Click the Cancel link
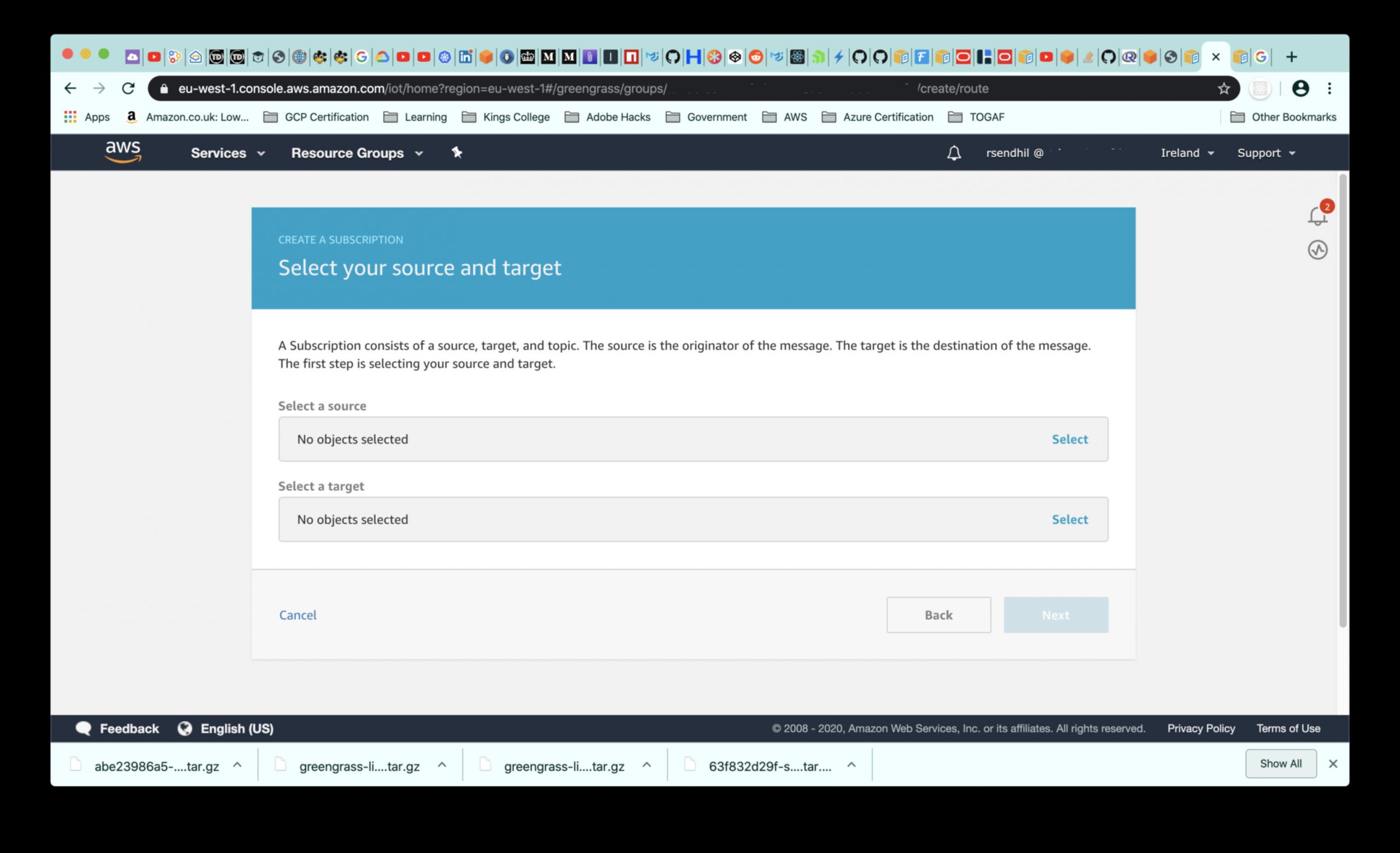Image resolution: width=1400 pixels, height=853 pixels. tap(297, 615)
